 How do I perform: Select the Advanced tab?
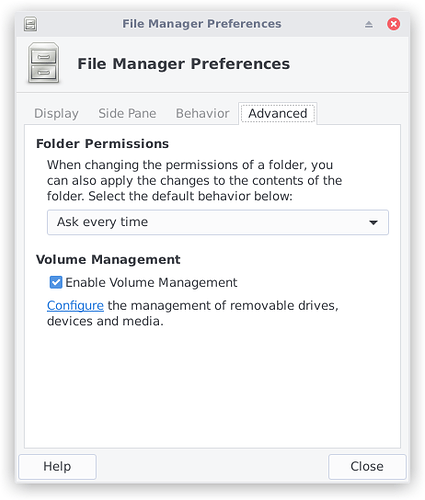(x=278, y=113)
